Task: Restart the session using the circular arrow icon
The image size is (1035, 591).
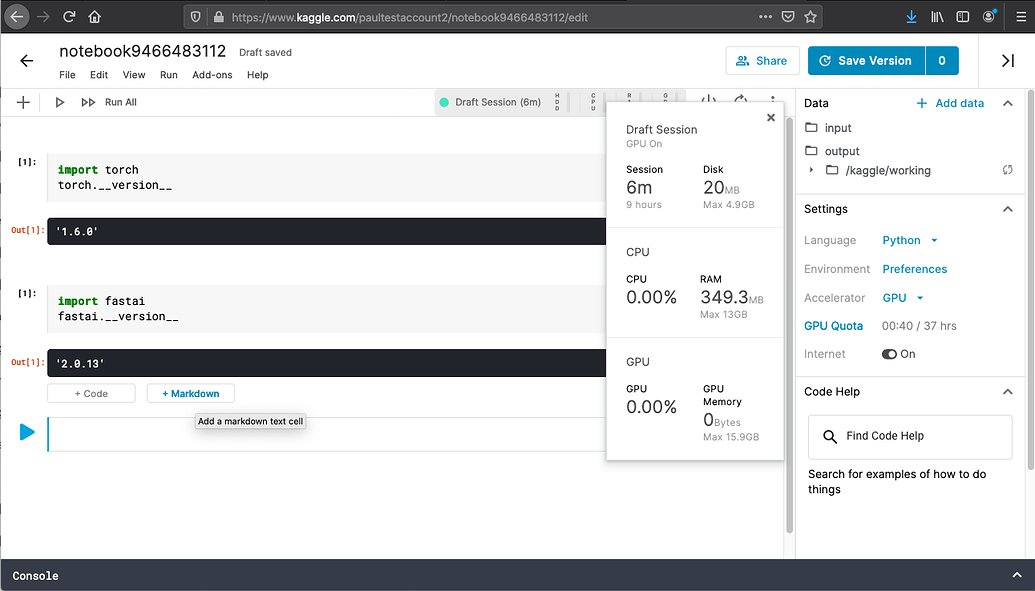Action: 740,100
